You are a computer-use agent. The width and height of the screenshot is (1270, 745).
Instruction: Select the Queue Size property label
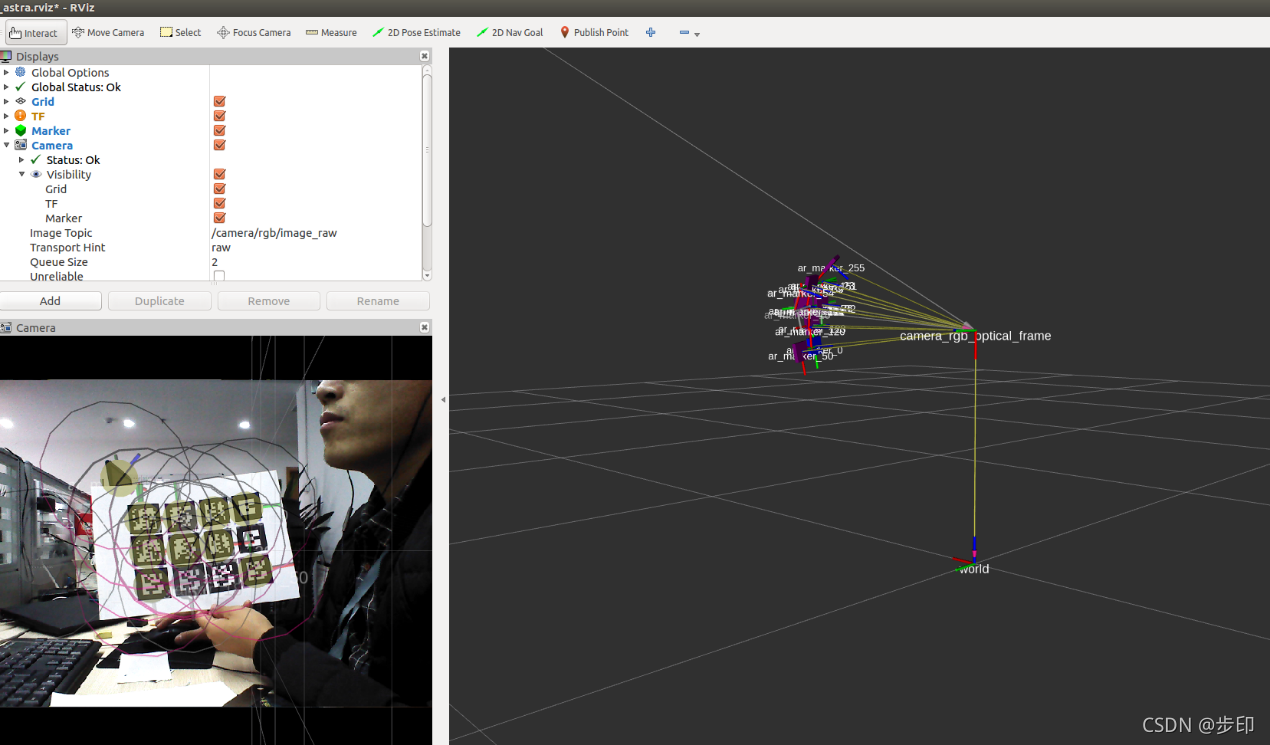(59, 262)
